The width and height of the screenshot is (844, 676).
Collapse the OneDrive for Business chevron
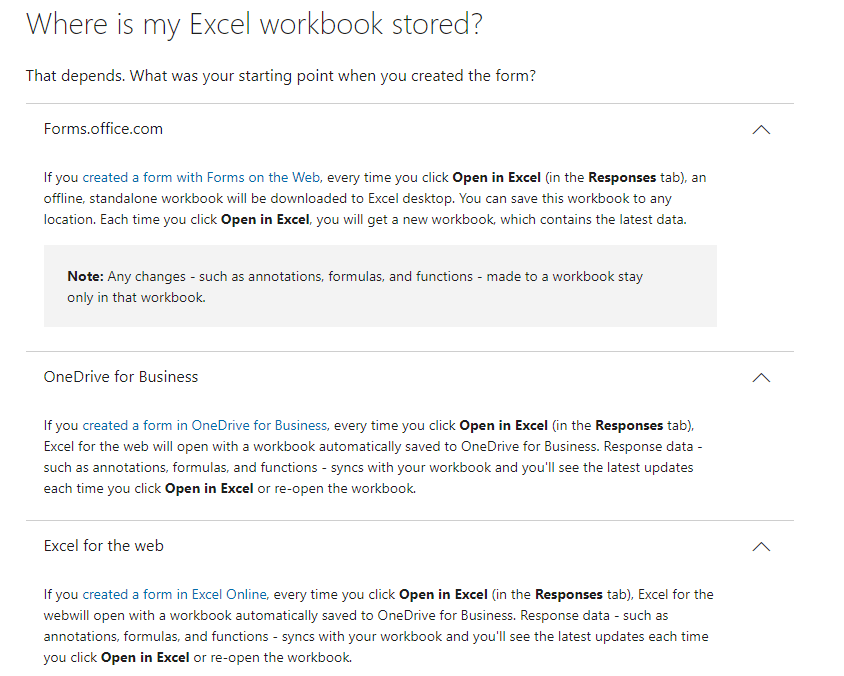click(761, 378)
